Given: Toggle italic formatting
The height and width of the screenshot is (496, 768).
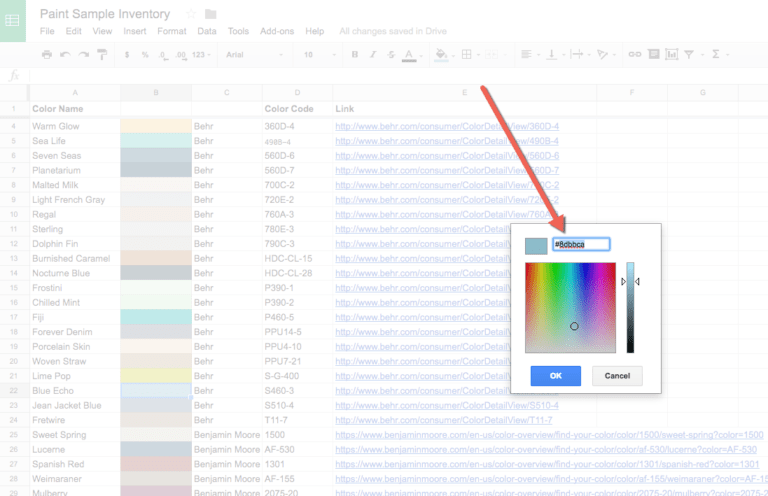Looking at the screenshot, I should pos(371,54).
